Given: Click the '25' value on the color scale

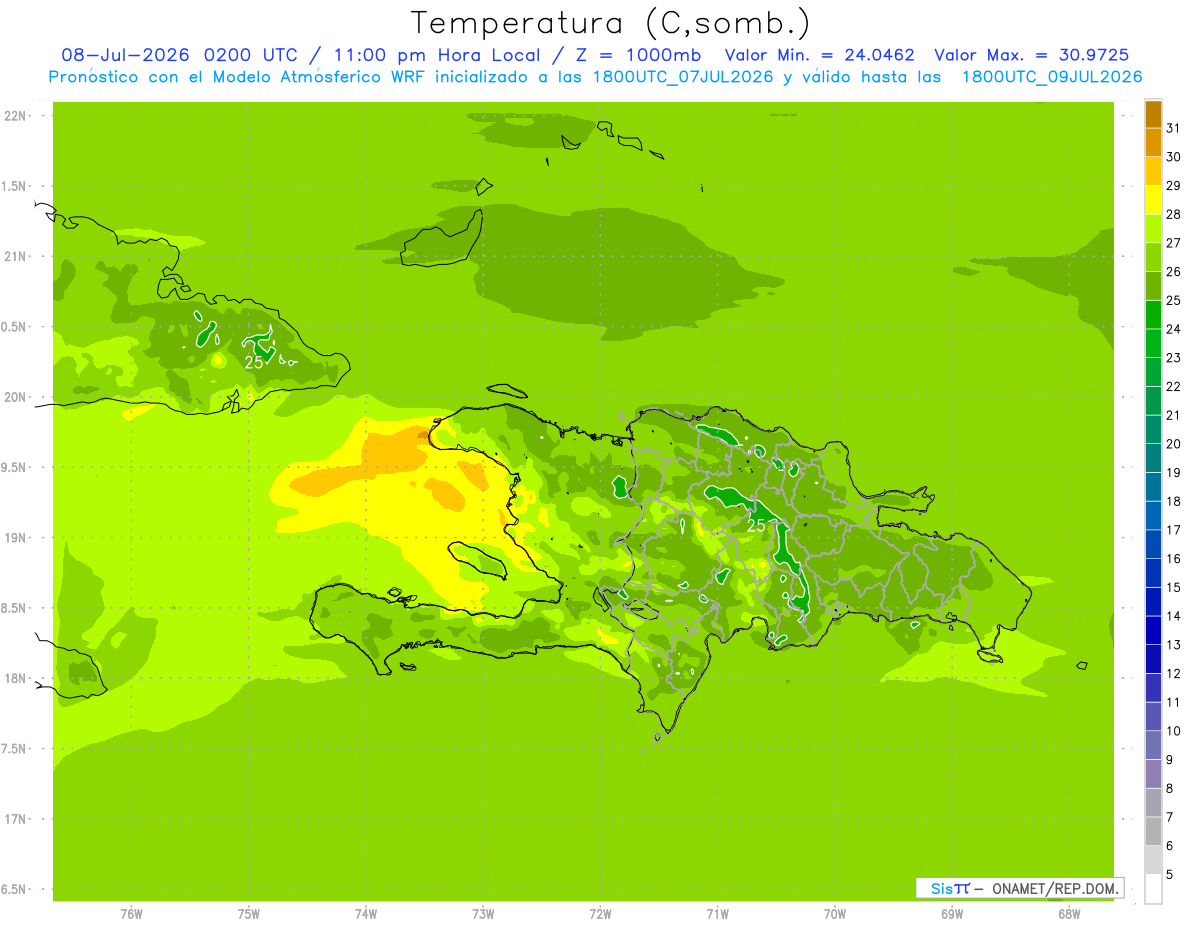Looking at the screenshot, I should [x=1174, y=300].
